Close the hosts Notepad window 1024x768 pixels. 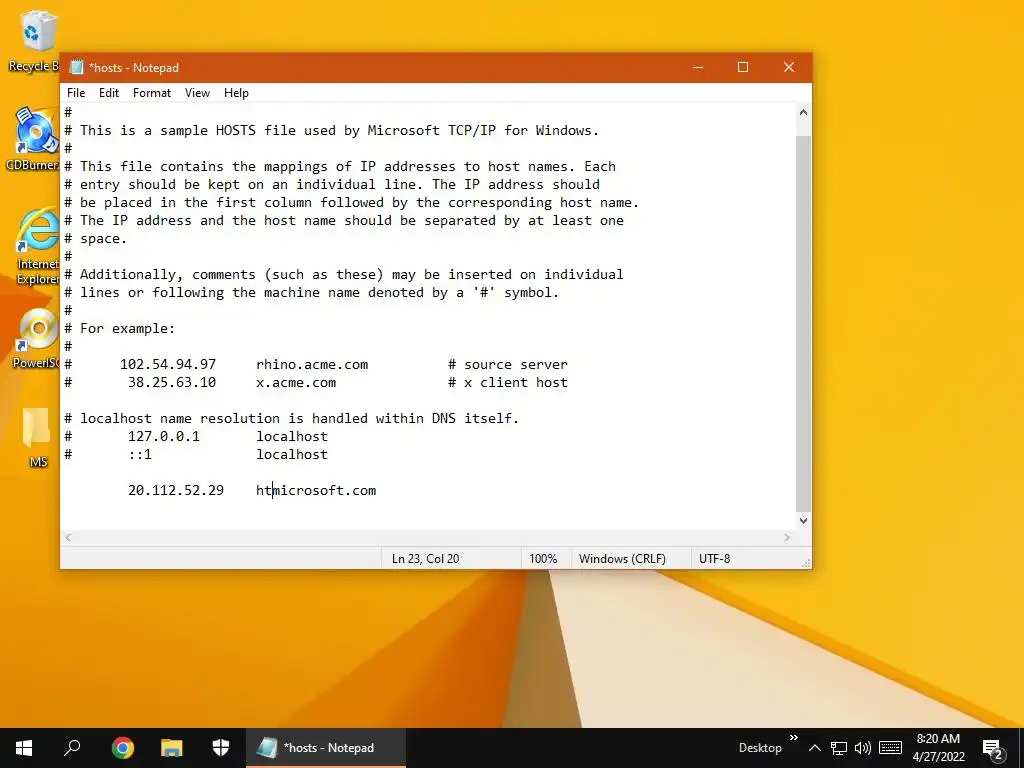pyautogui.click(x=789, y=67)
